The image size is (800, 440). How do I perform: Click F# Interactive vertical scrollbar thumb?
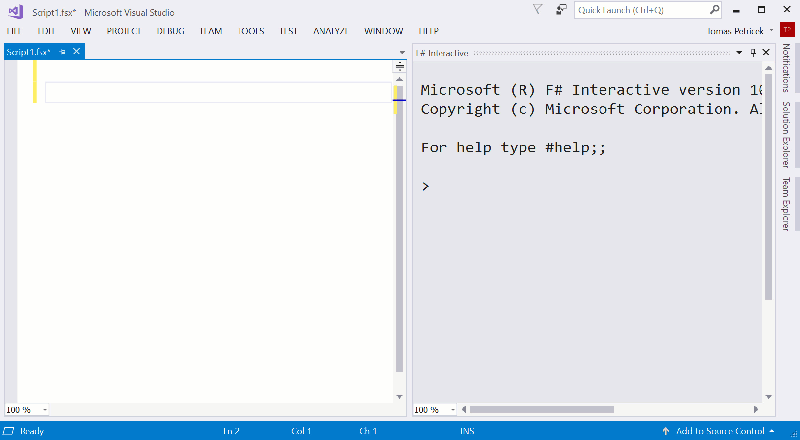(769, 187)
